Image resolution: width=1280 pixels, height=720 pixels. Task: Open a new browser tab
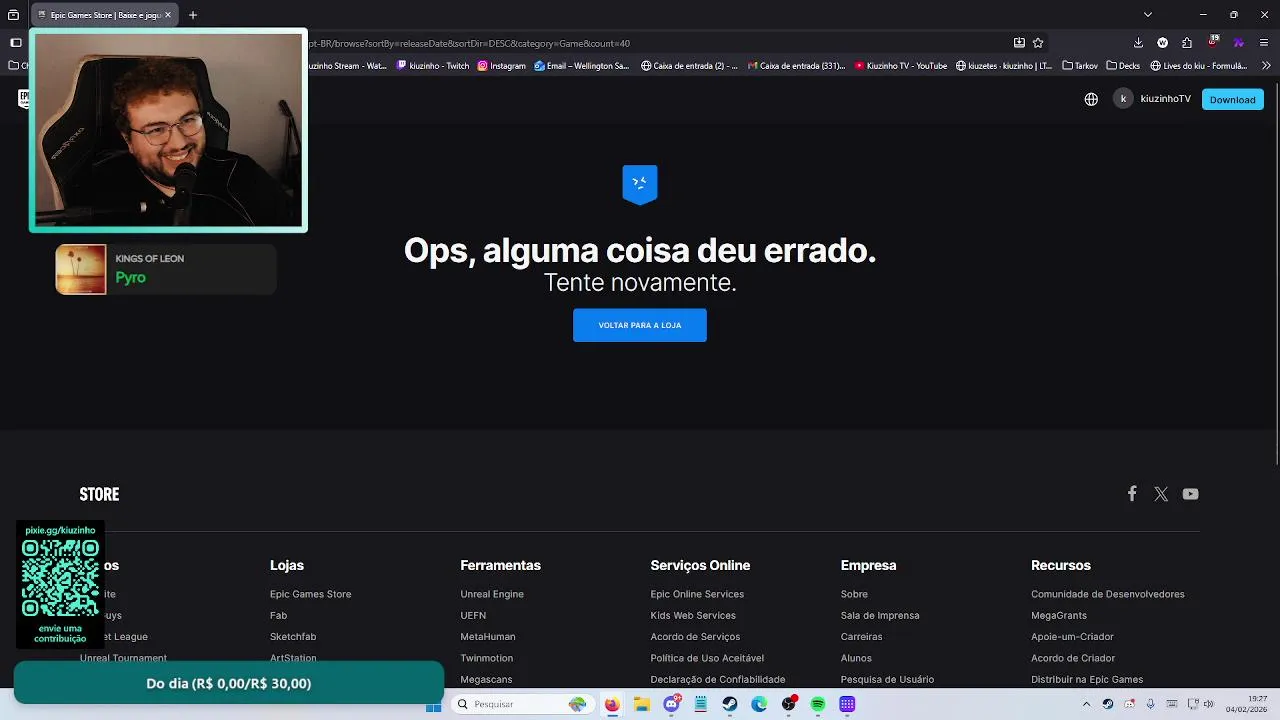(x=193, y=15)
